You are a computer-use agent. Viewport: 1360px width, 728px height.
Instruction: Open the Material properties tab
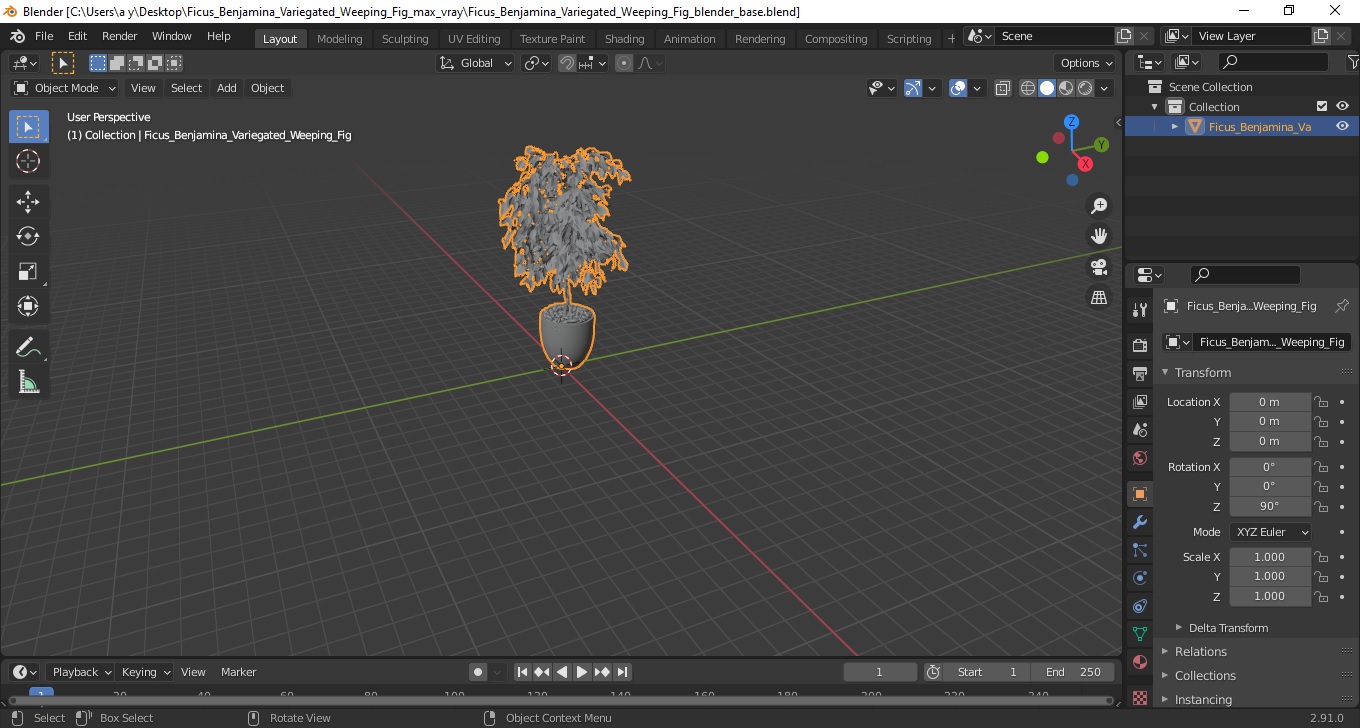click(x=1139, y=662)
